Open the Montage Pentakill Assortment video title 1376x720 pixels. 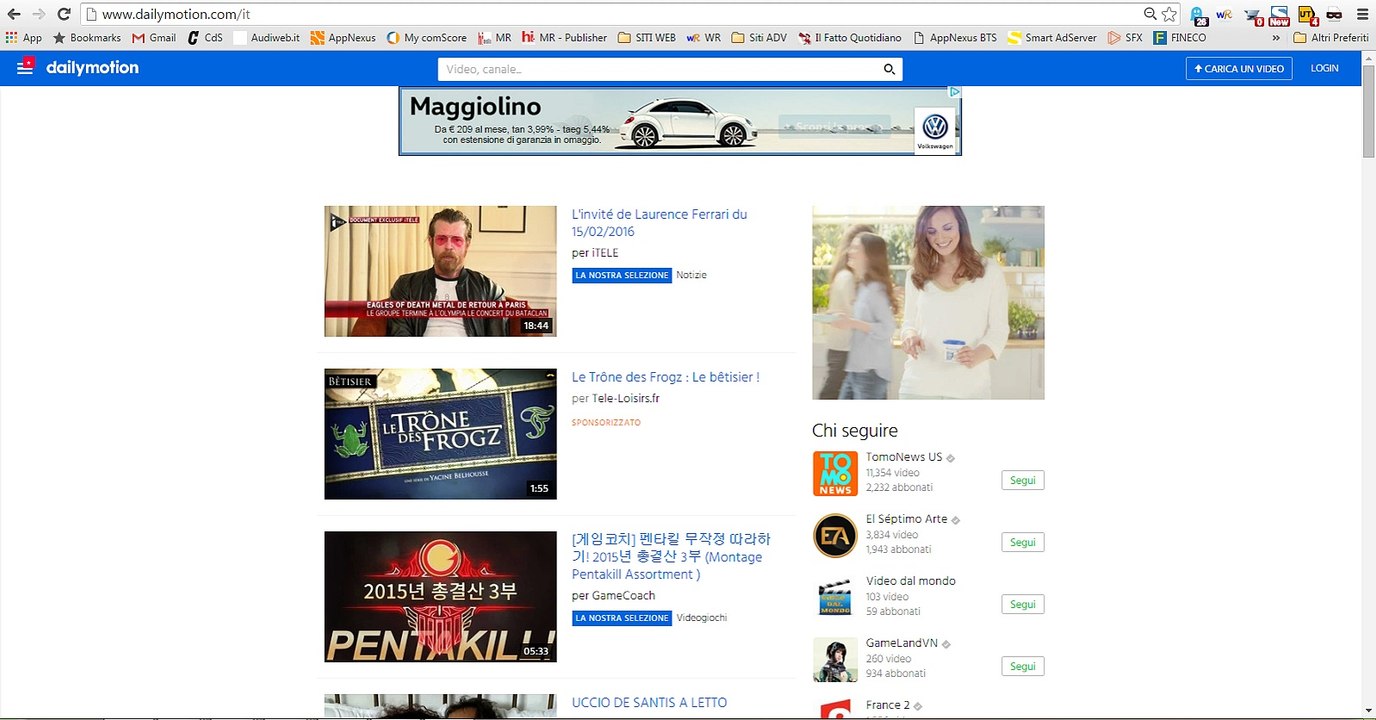[671, 557]
